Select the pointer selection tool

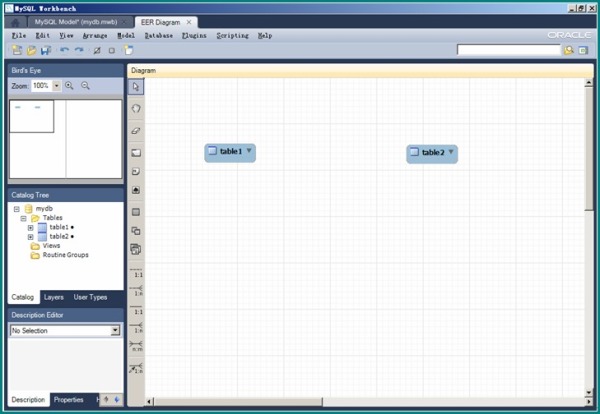click(136, 87)
